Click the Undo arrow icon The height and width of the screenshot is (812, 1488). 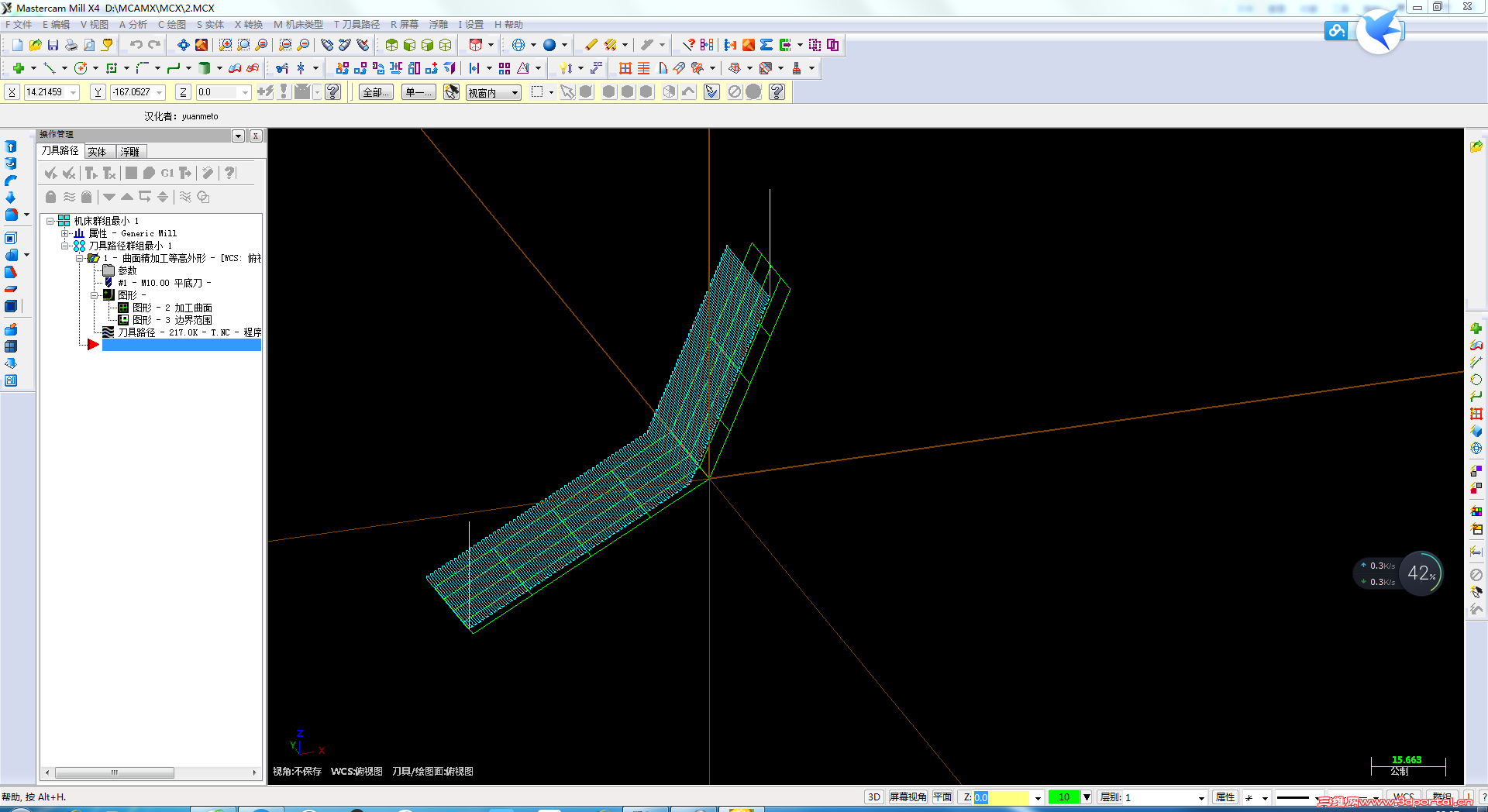[136, 45]
